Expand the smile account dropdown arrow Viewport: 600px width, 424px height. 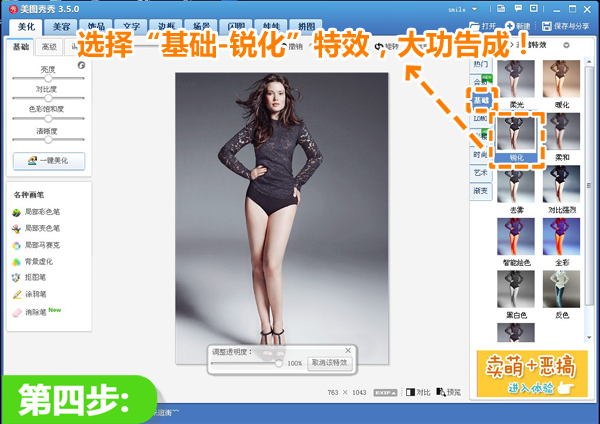point(474,9)
